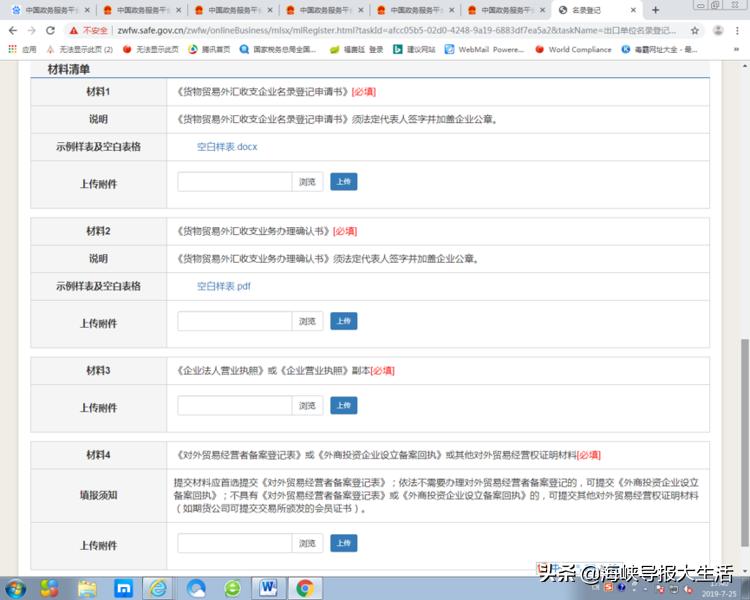
Task: Click 浏览 for 材料3 business license
Action: click(308, 405)
